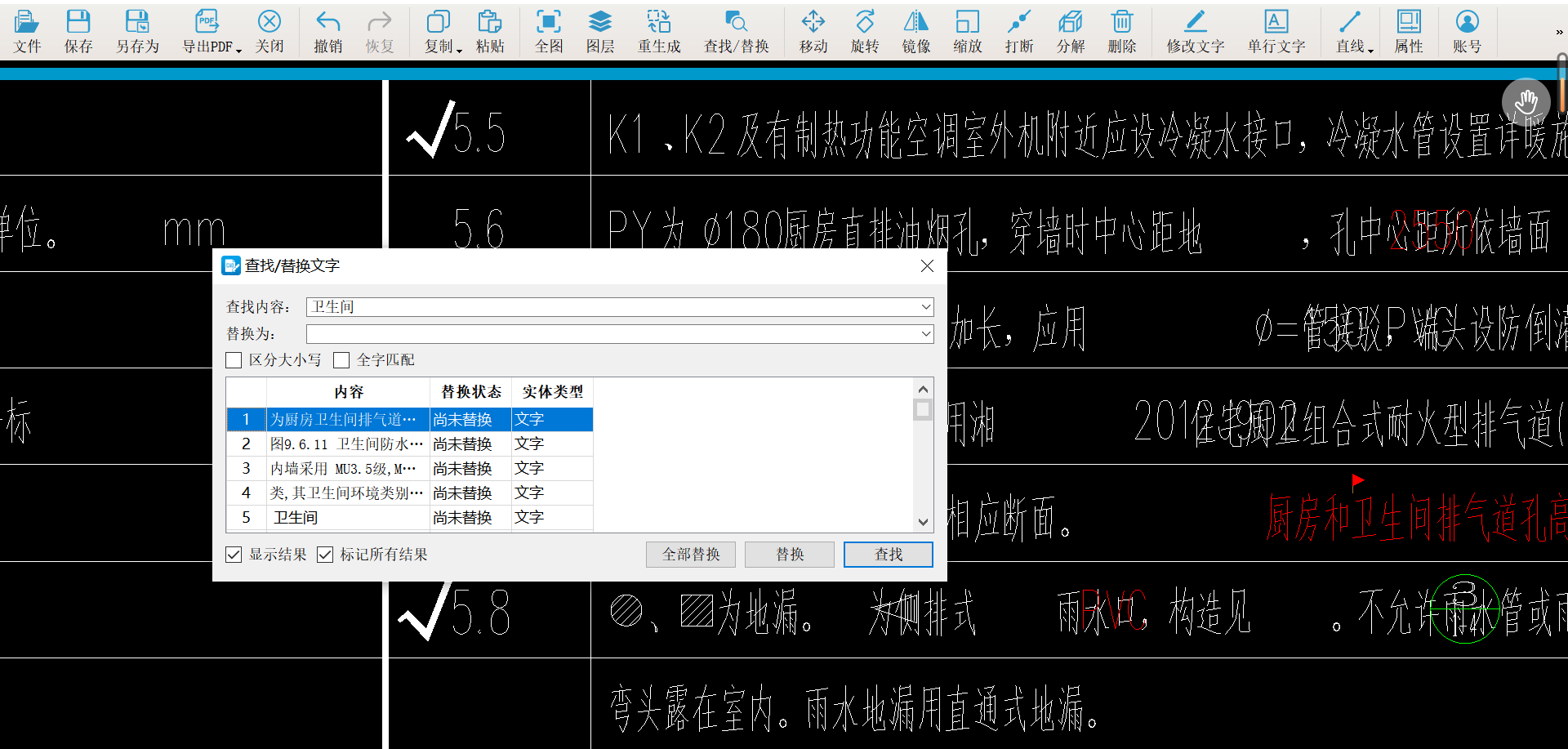Click the 重生成 (Regenerate) icon

(659, 32)
